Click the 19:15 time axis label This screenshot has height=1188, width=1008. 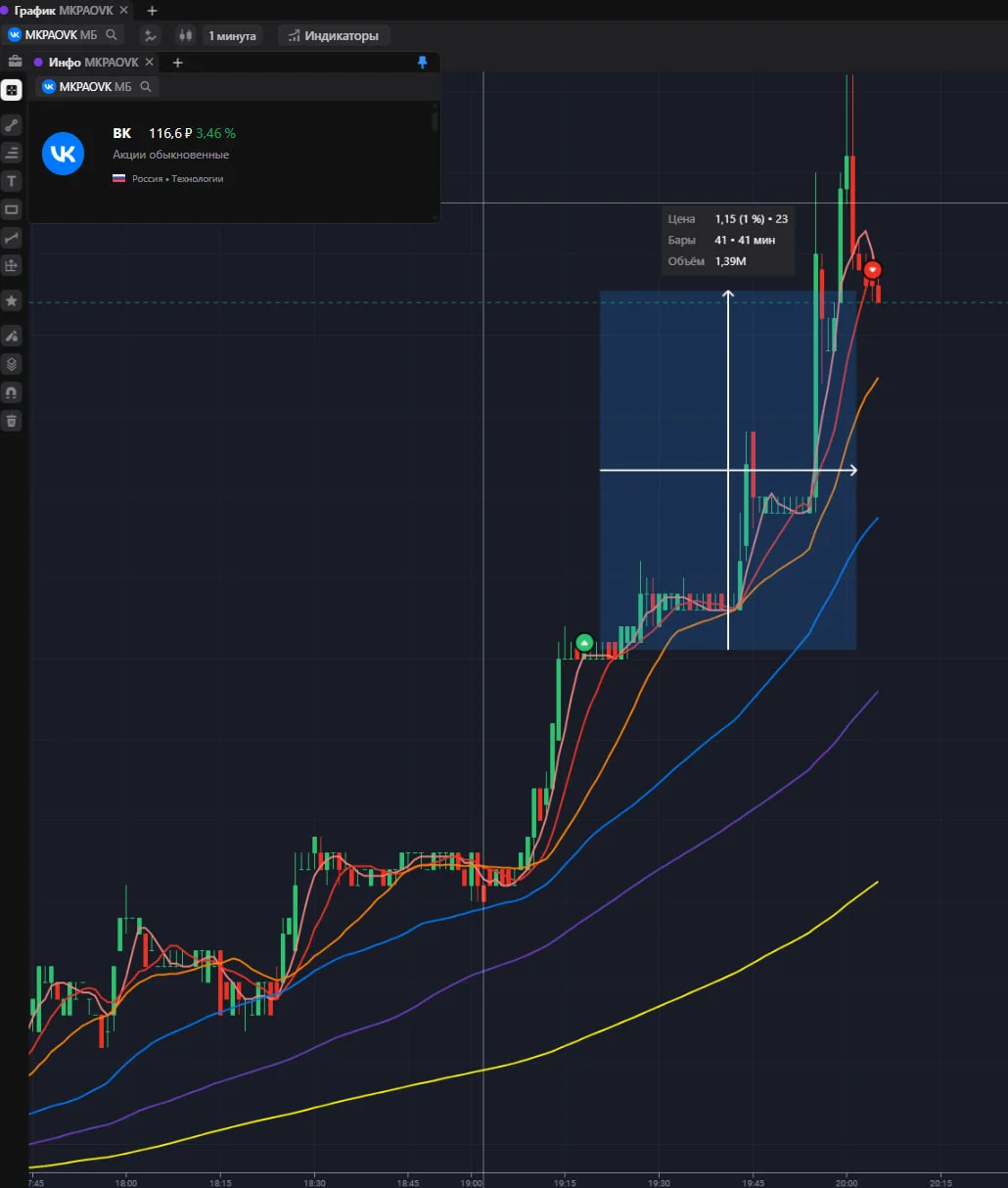(565, 1182)
